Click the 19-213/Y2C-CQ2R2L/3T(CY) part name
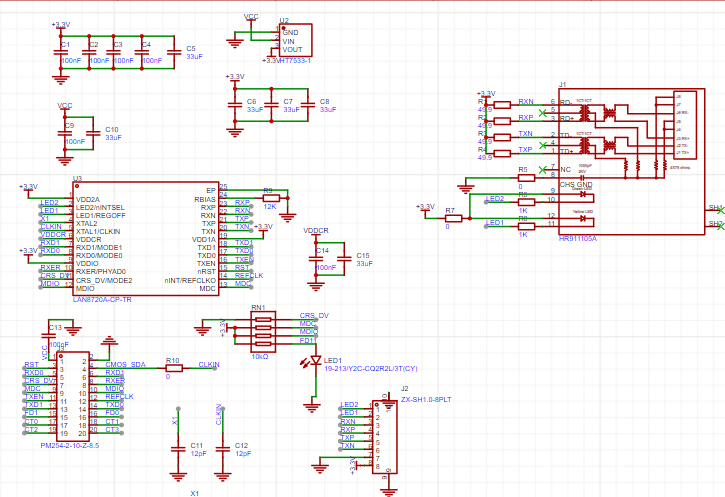 pos(371,368)
